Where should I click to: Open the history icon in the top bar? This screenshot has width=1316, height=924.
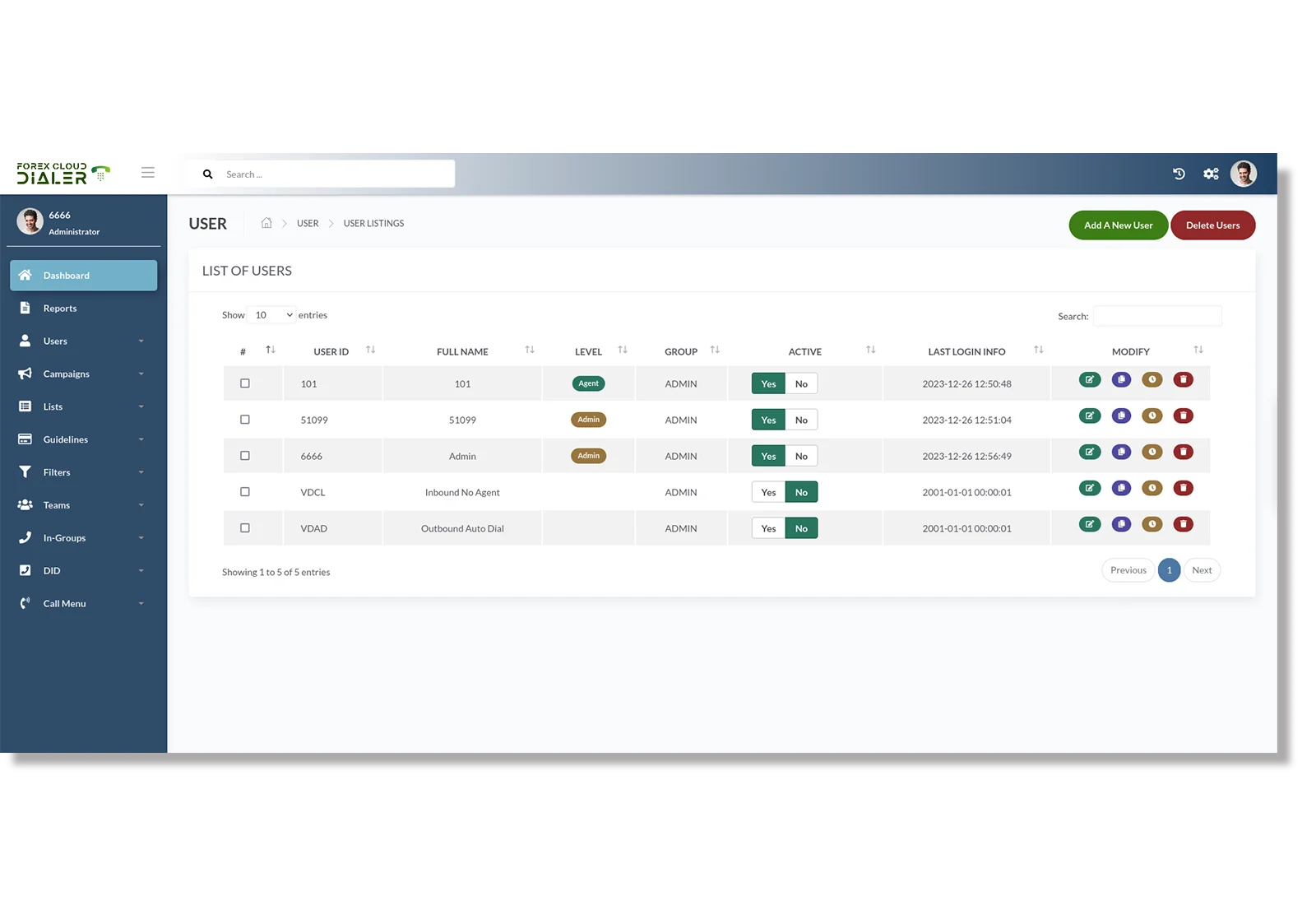click(x=1179, y=173)
